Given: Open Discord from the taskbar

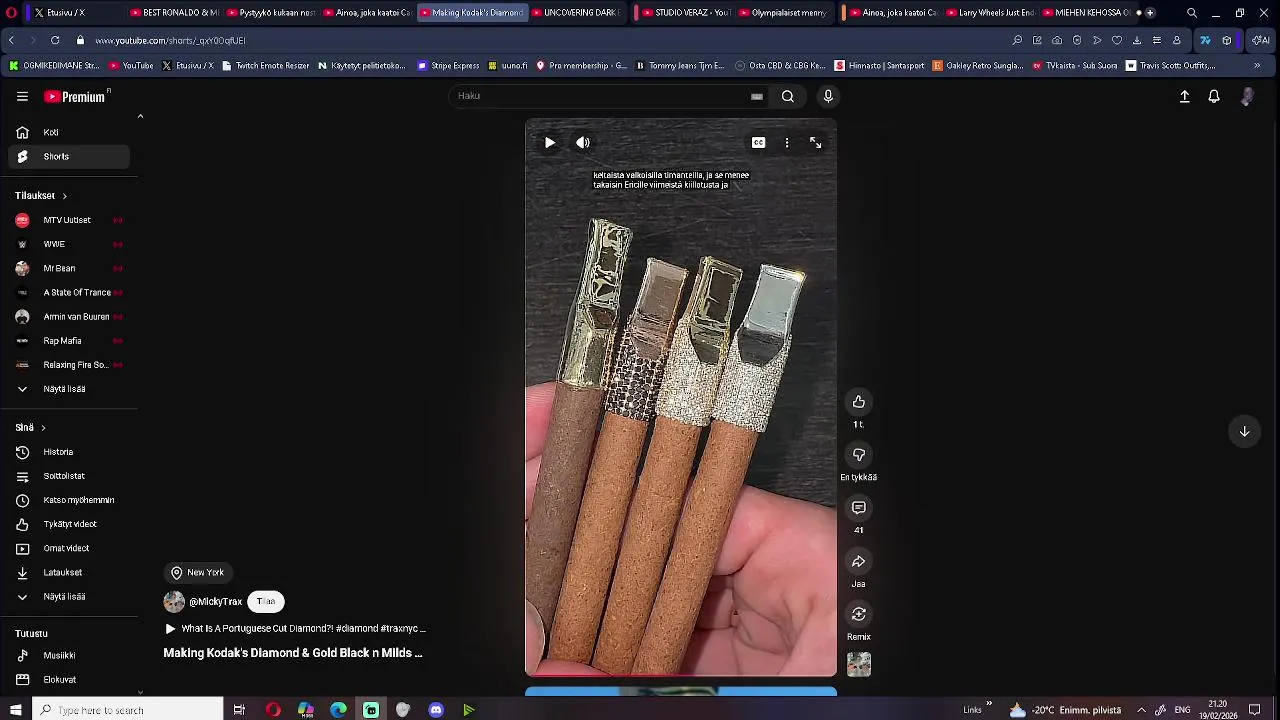Looking at the screenshot, I should [436, 710].
